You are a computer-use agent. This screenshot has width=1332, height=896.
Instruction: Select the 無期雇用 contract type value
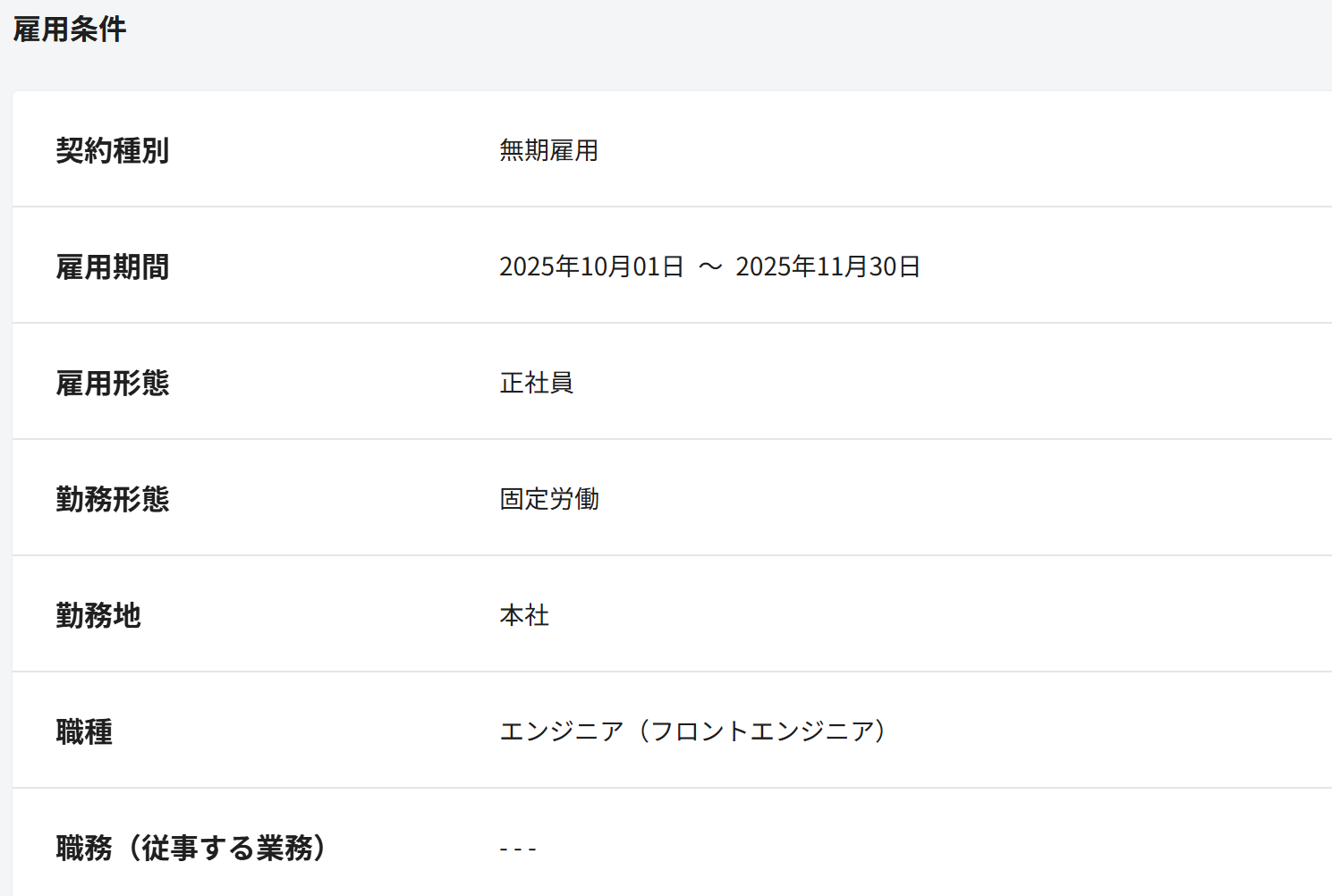point(548,150)
